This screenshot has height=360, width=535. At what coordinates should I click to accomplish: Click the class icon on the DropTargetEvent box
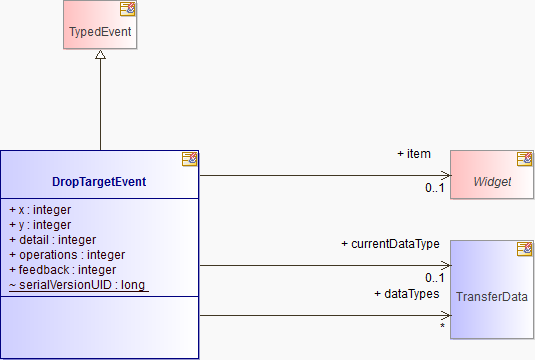[189, 159]
